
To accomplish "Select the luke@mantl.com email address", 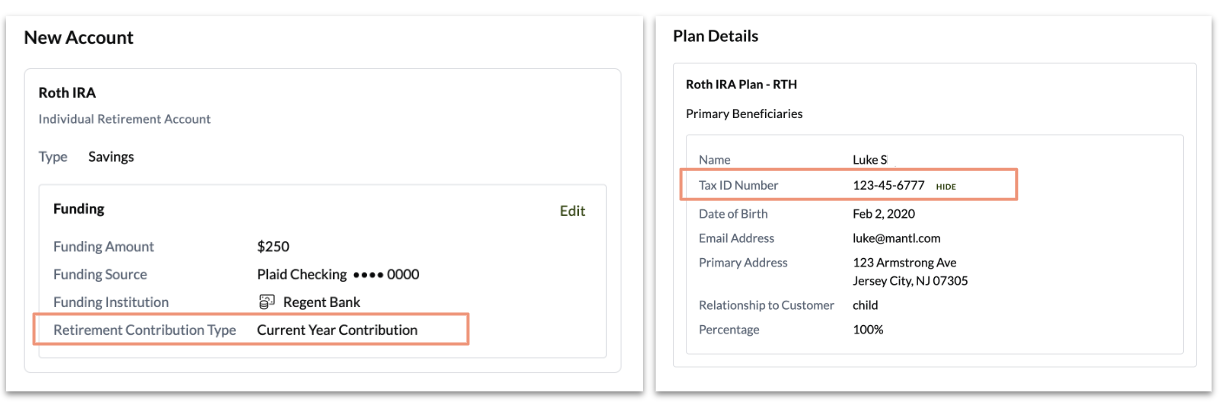I will pos(896,238).
